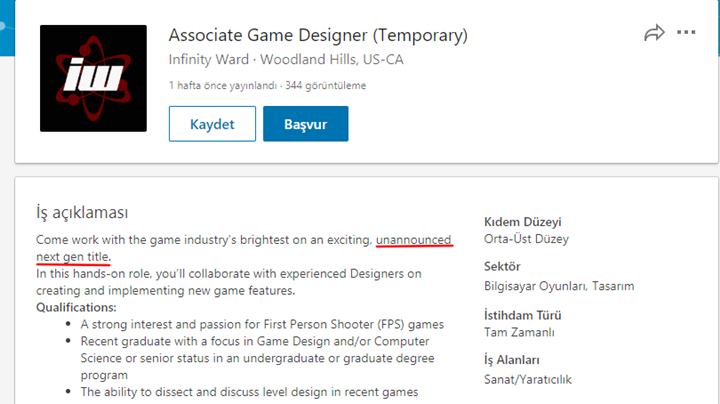Click Bilgisayar Oyunları, Tasarım sector text
The height and width of the screenshot is (404, 720).
click(559, 286)
